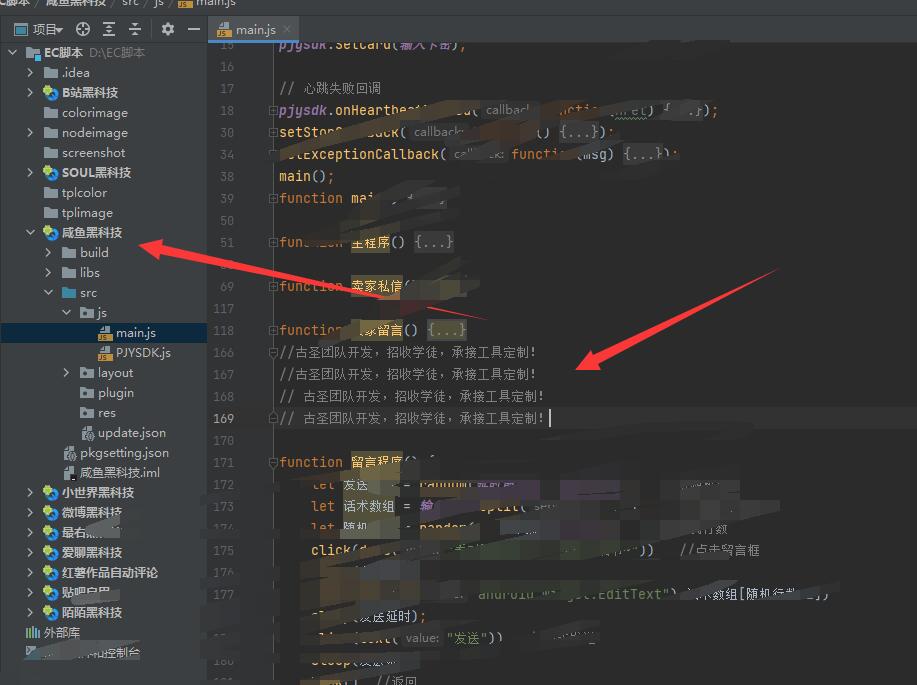Unfold code region at line 18

pyautogui.click(x=273, y=111)
